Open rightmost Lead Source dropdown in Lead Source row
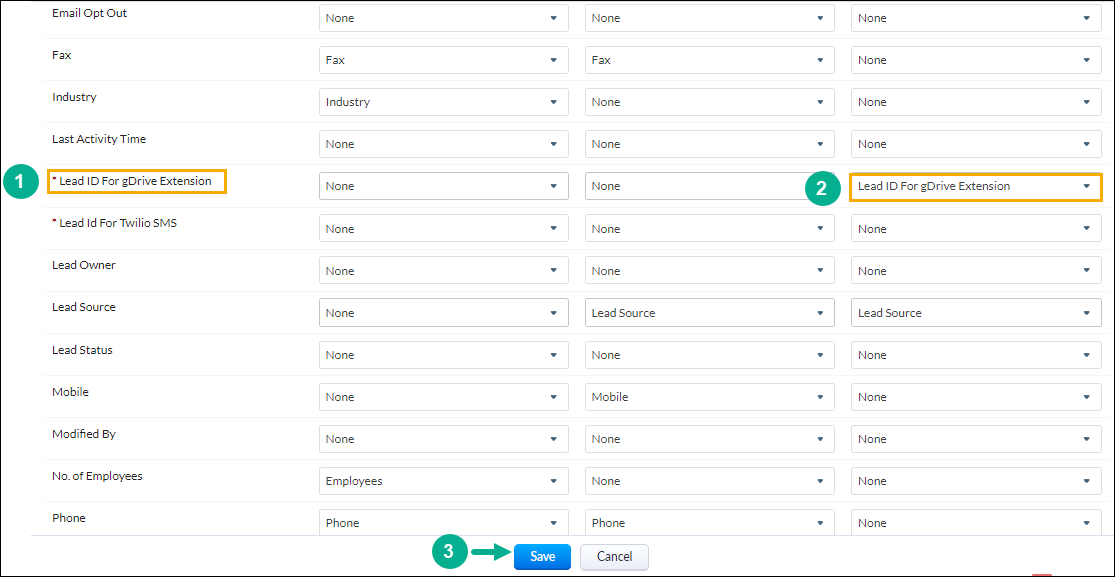 [976, 313]
